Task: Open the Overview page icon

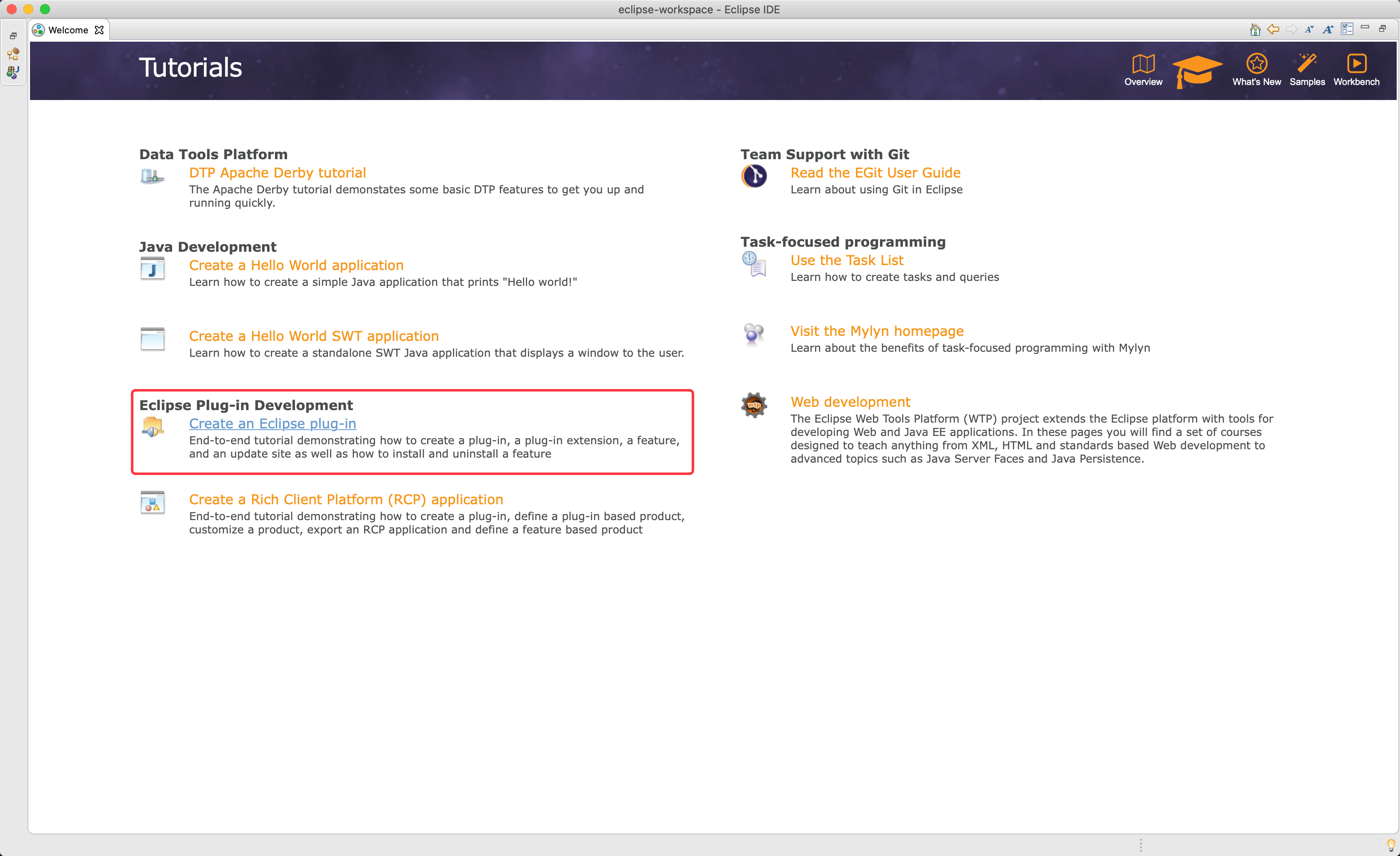Action: pos(1143,64)
